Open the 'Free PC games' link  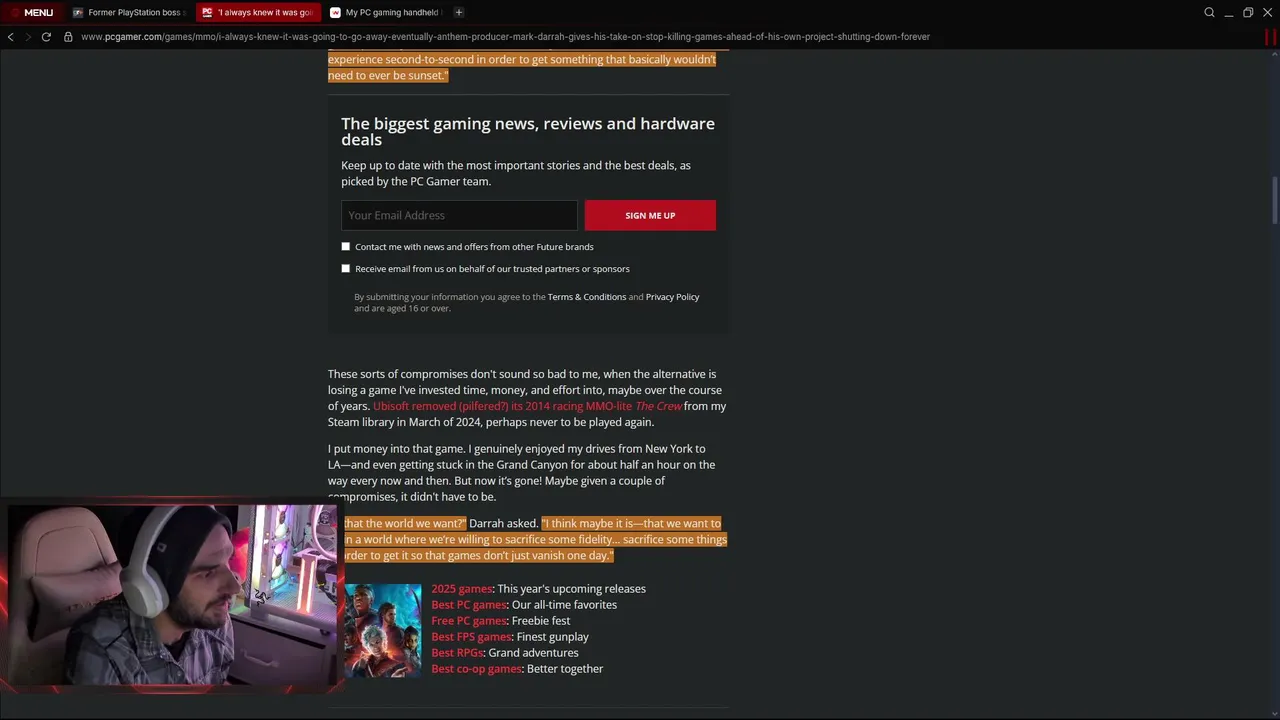click(469, 621)
